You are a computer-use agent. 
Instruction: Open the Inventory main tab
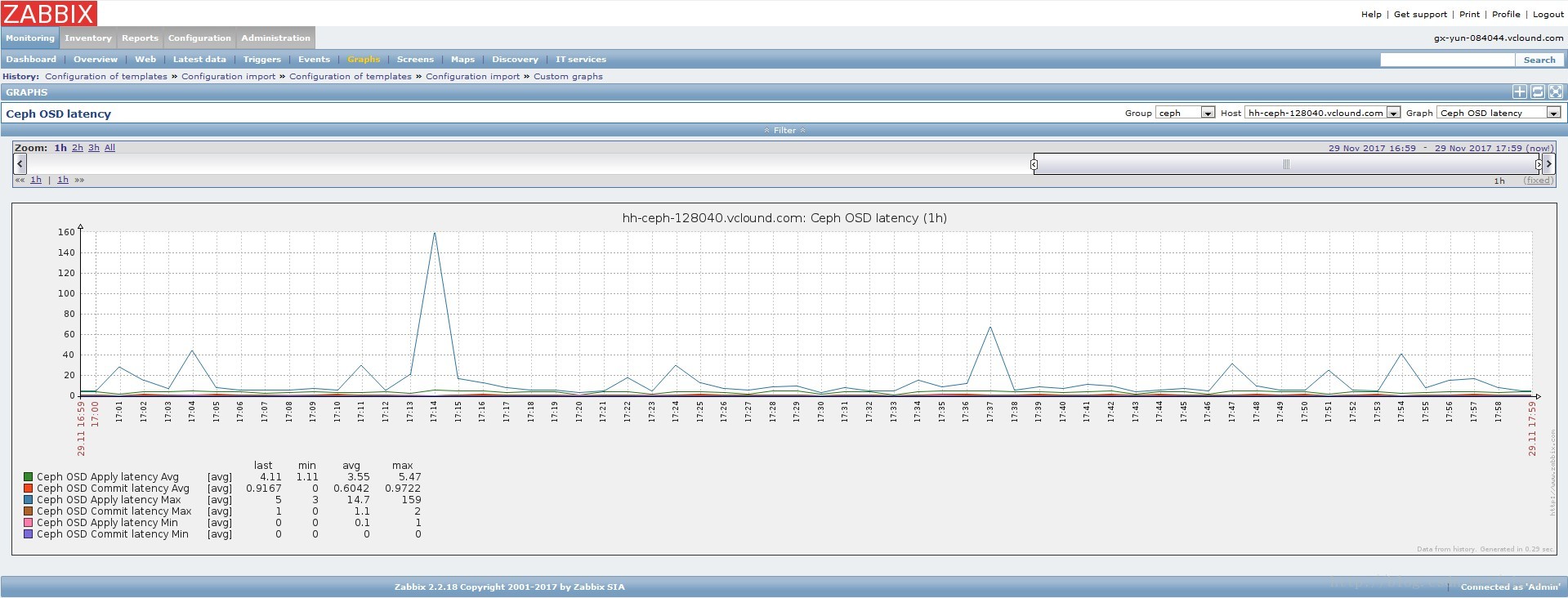click(x=88, y=38)
